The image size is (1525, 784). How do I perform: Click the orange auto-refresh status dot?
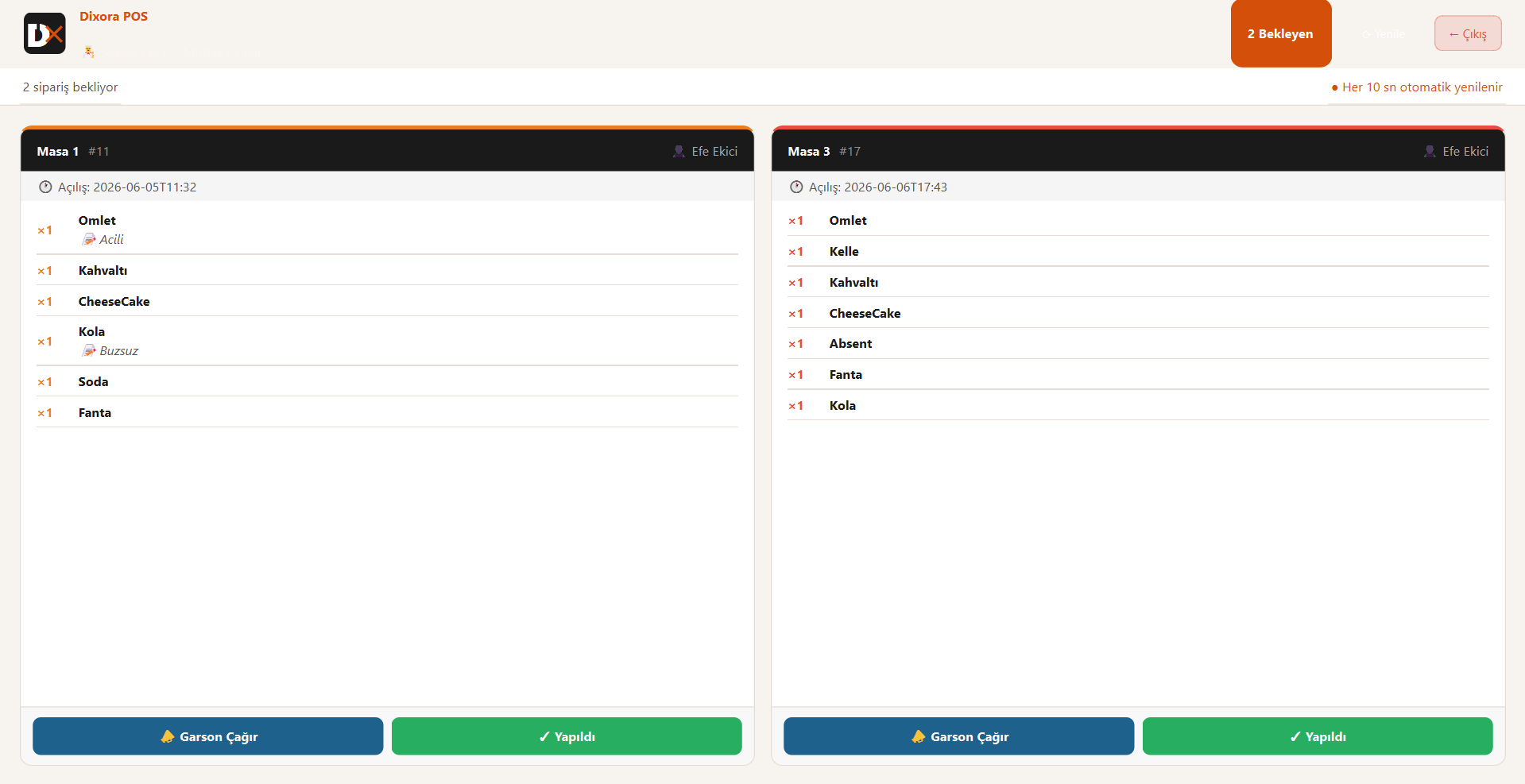tap(1335, 87)
